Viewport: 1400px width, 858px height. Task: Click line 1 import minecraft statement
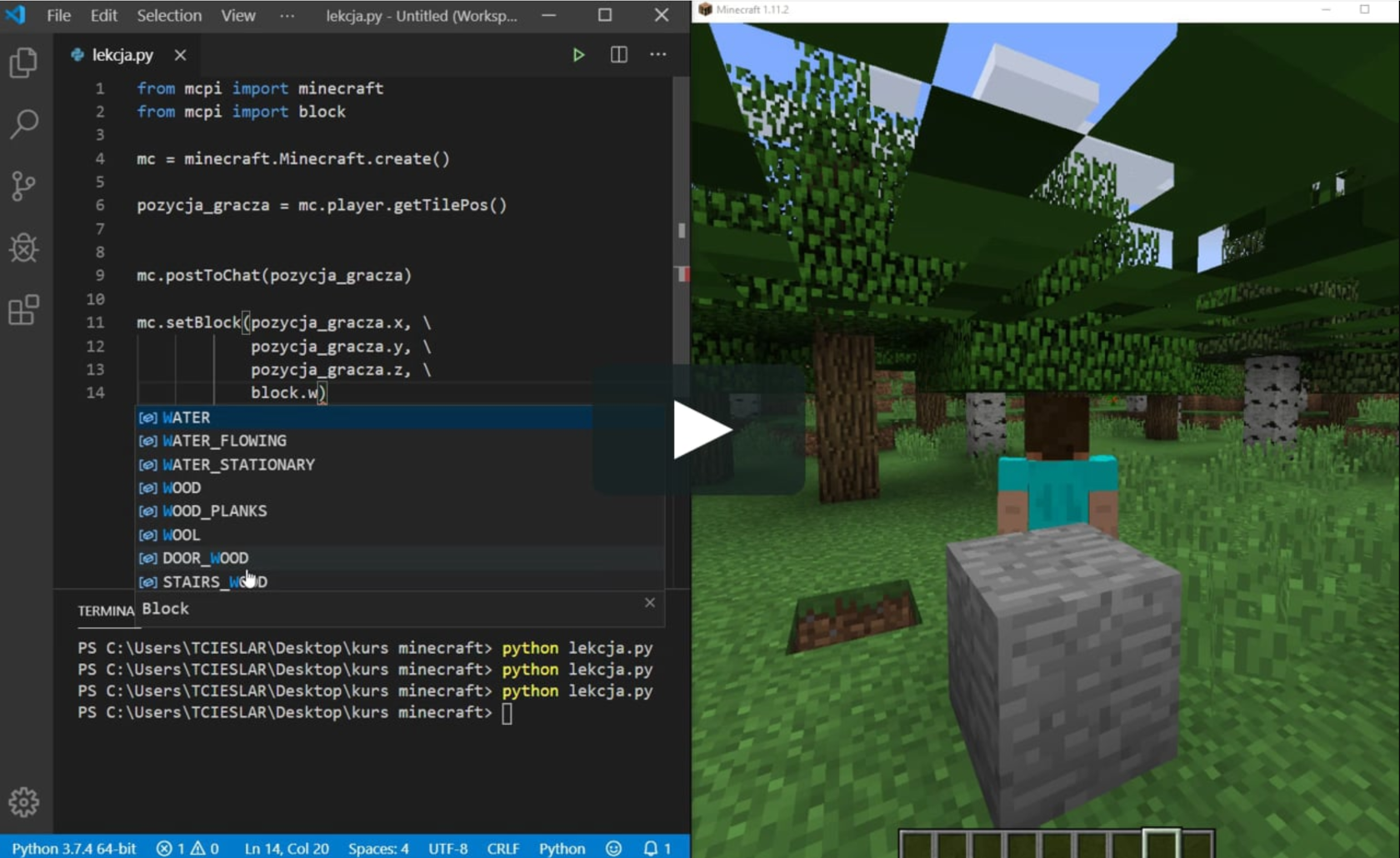pyautogui.click(x=260, y=88)
